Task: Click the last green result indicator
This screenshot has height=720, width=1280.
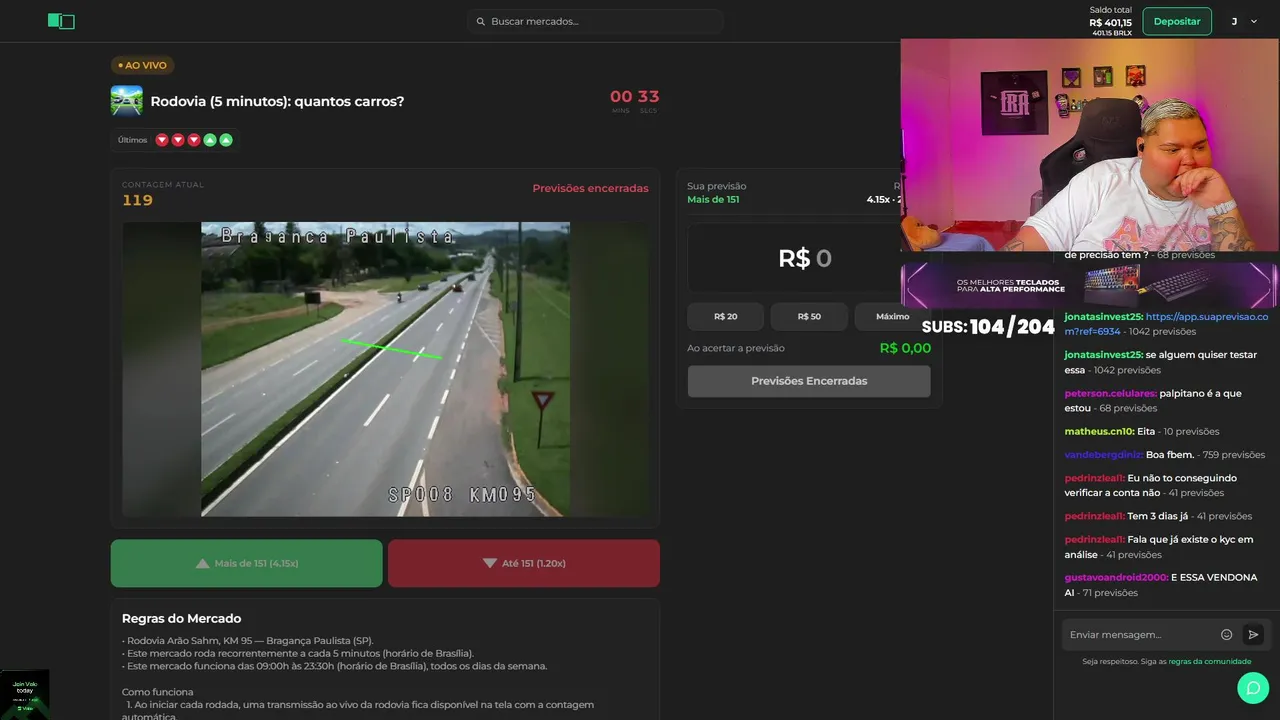Action: tap(226, 140)
